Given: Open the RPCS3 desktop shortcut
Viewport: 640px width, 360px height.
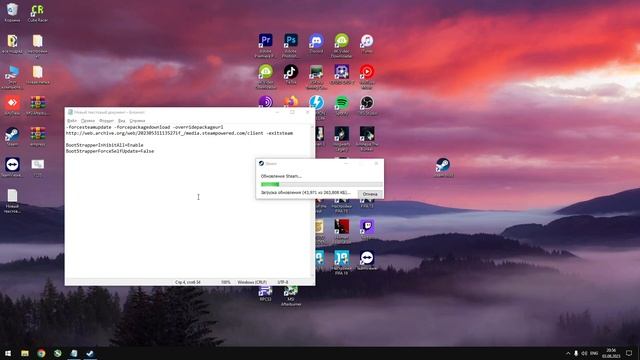Looking at the screenshot, I should tap(266, 294).
